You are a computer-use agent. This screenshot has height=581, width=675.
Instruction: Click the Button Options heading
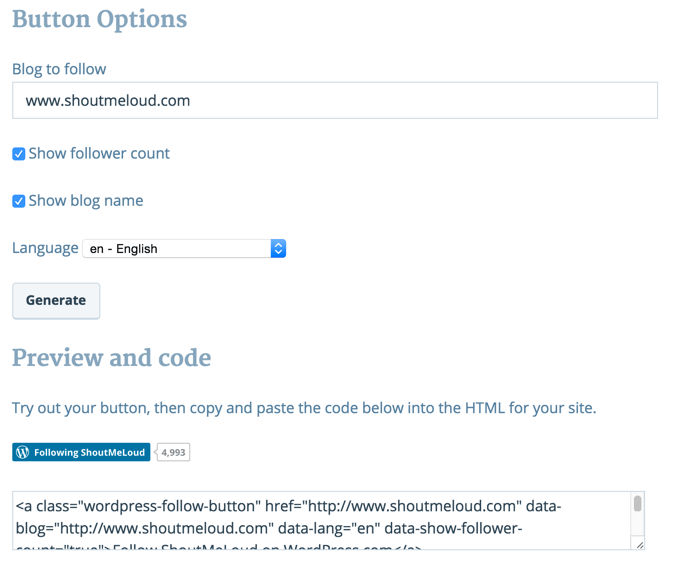pos(99,19)
